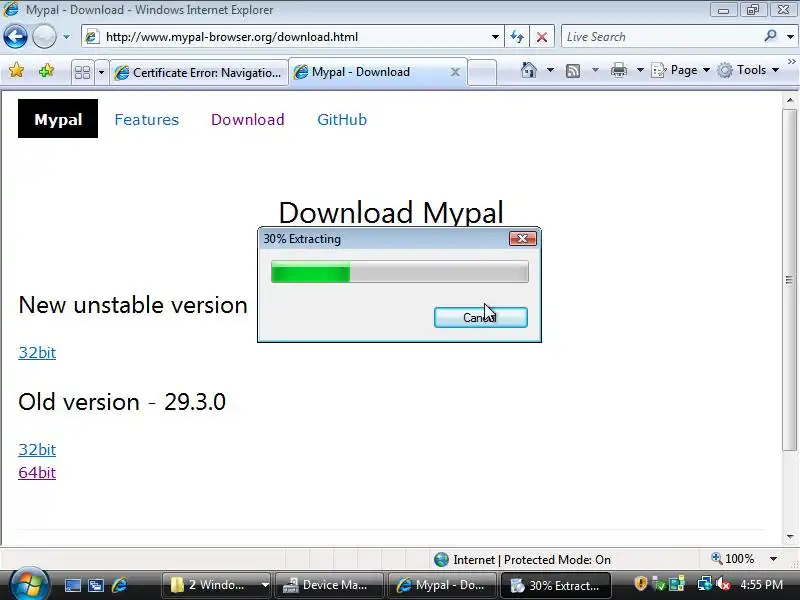Click Internet Protected Mode status globe

pos(441,560)
